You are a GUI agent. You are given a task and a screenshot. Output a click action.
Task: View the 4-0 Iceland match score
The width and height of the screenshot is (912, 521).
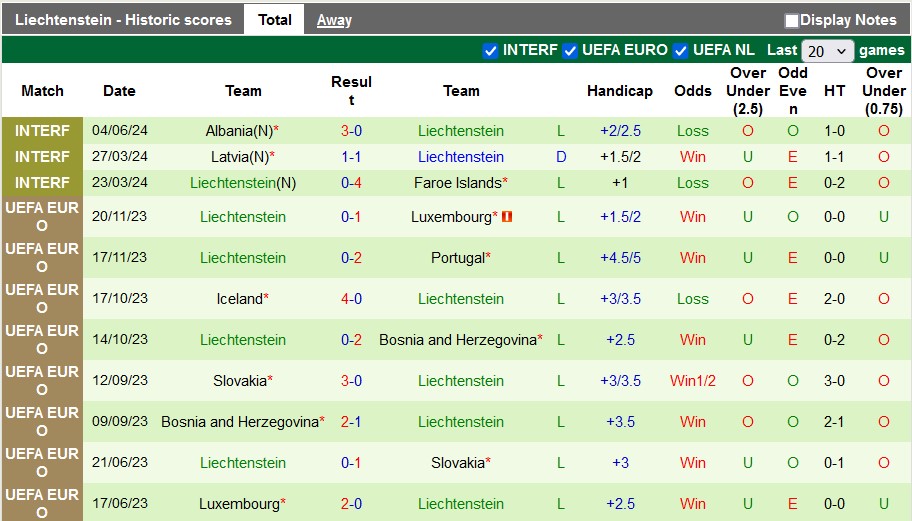coord(351,299)
